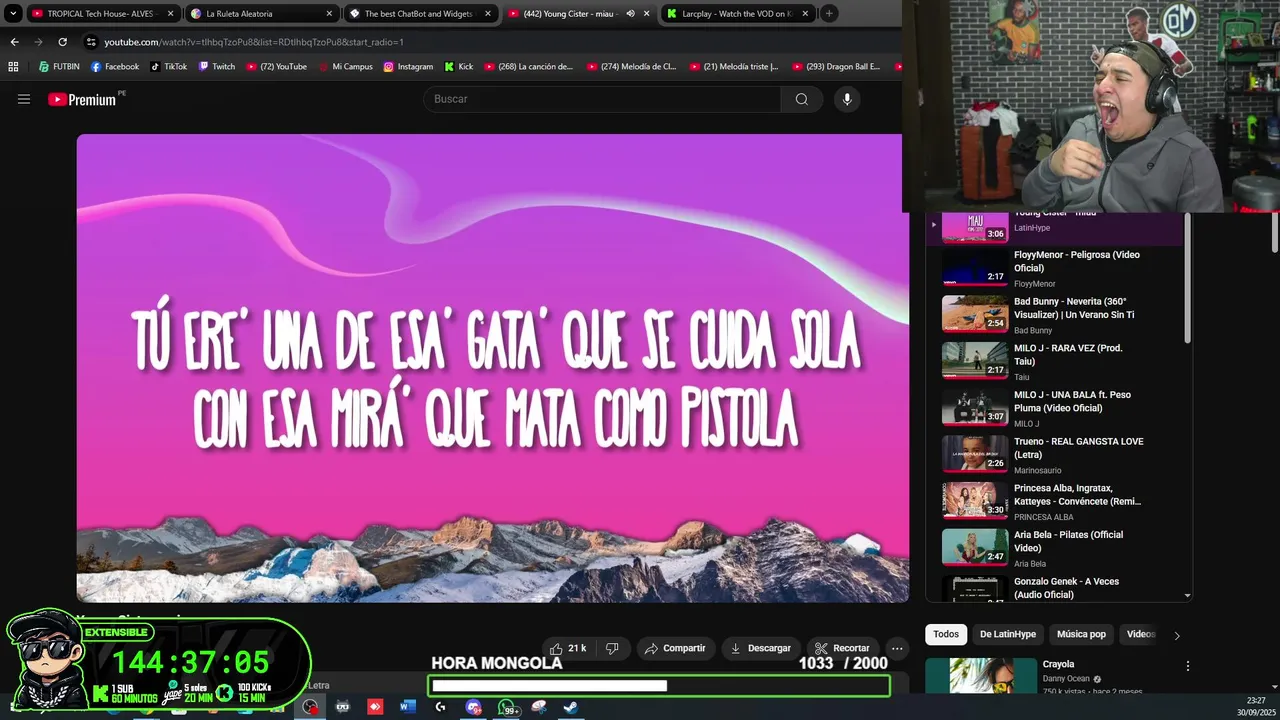Click the playlist scrollbar thumb
The height and width of the screenshot is (720, 1280).
click(x=1188, y=280)
